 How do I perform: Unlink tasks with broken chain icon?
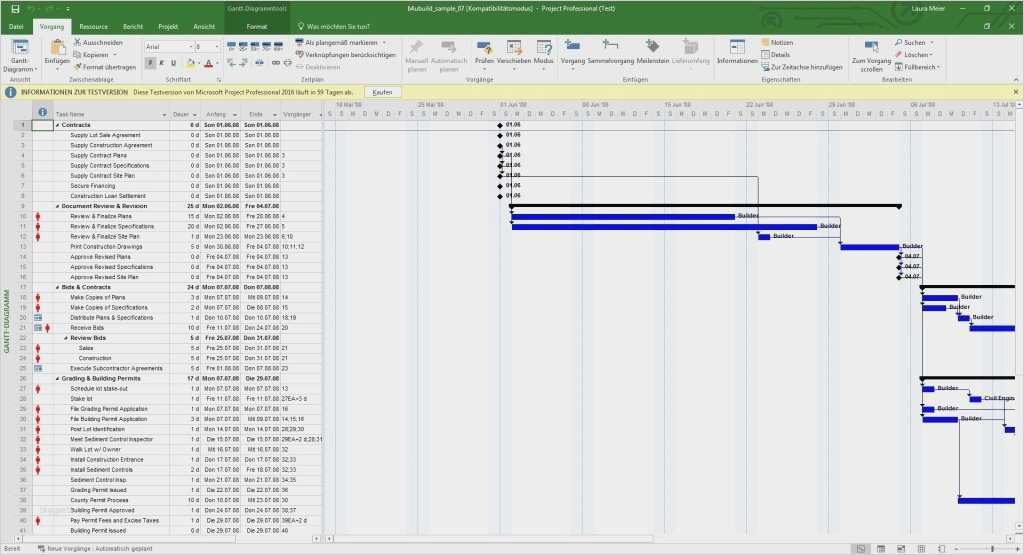click(287, 63)
